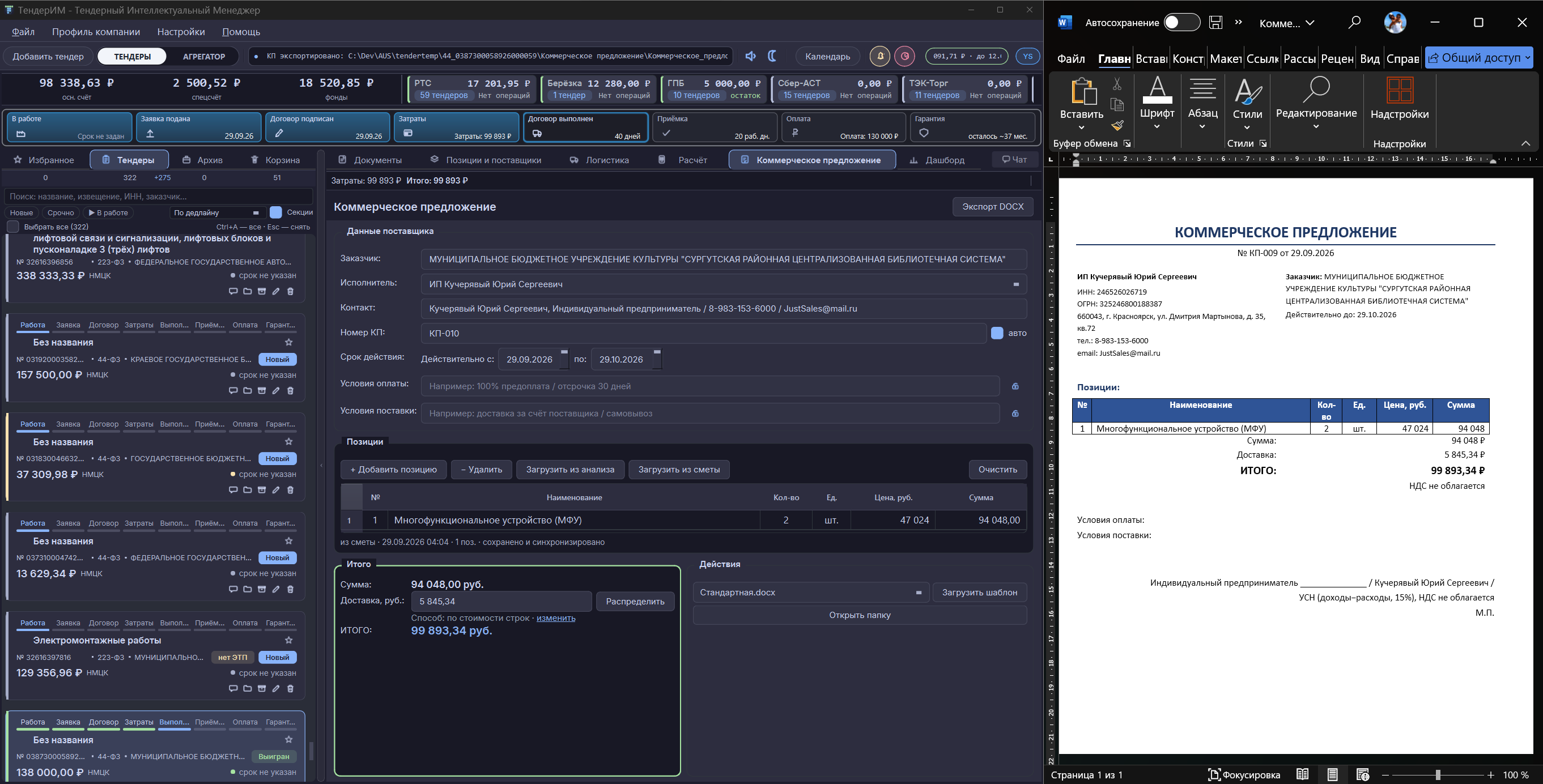Star the Электромонтажные работы tender
The width and height of the screenshot is (1543, 784).
pos(289,640)
